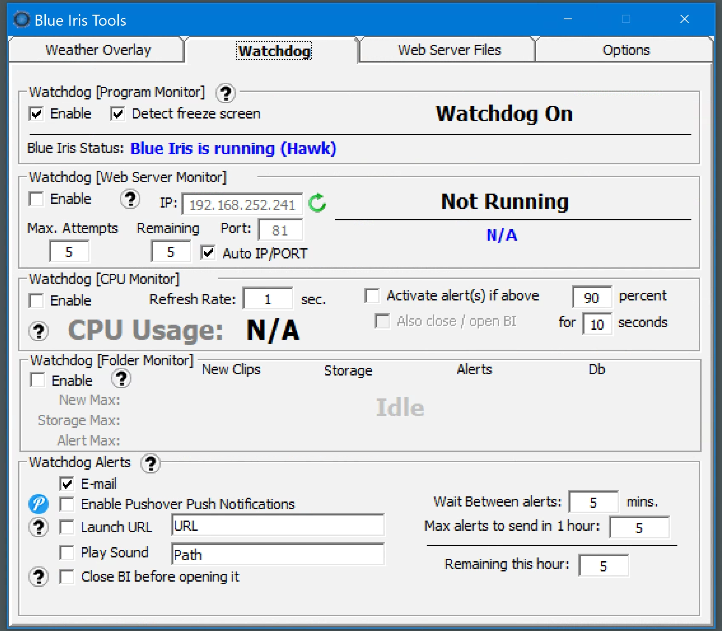Check Close BI before opening it
The image size is (722, 631).
click(x=67, y=577)
